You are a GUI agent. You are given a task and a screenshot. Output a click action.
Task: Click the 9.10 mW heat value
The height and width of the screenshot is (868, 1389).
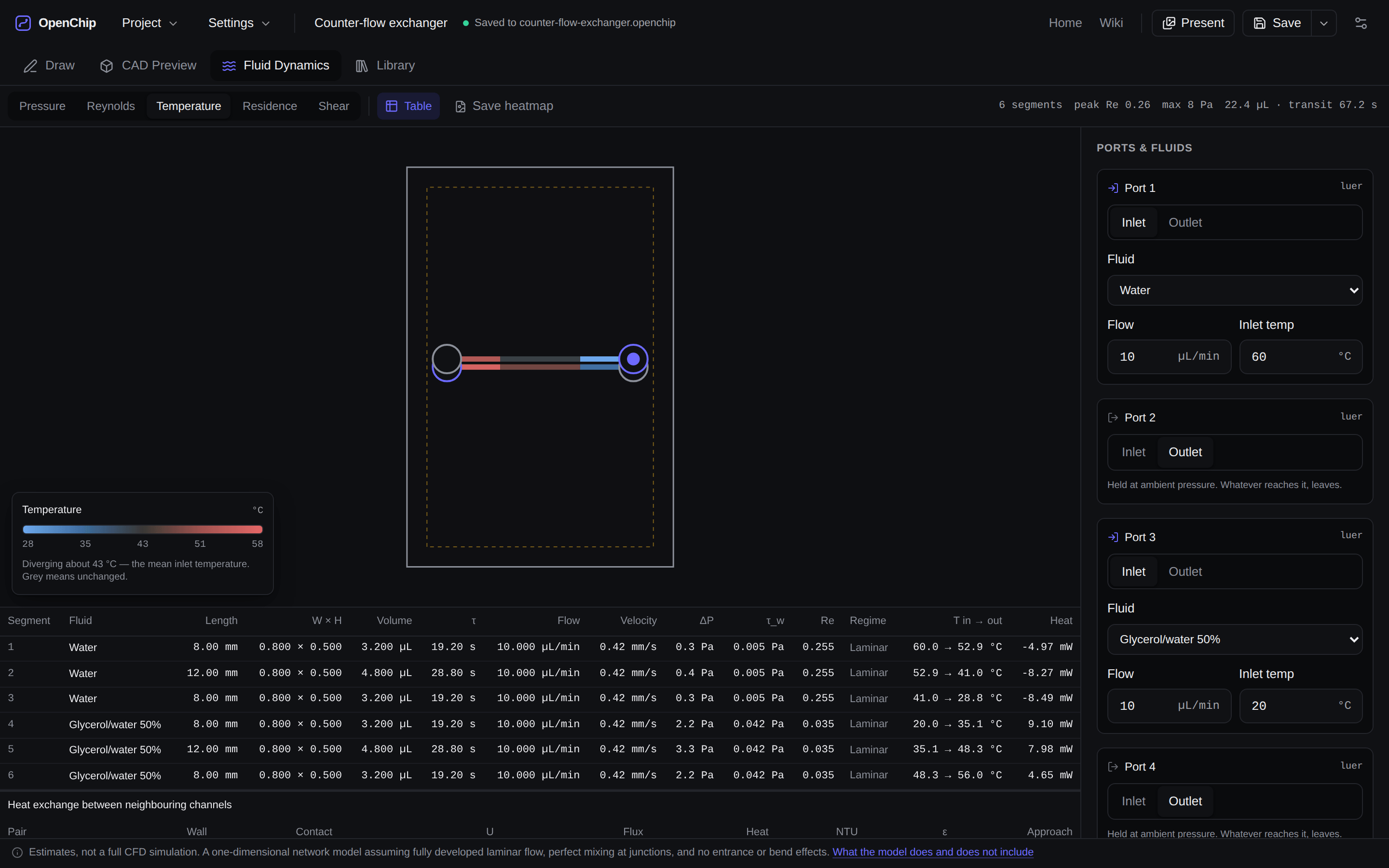[x=1050, y=724]
